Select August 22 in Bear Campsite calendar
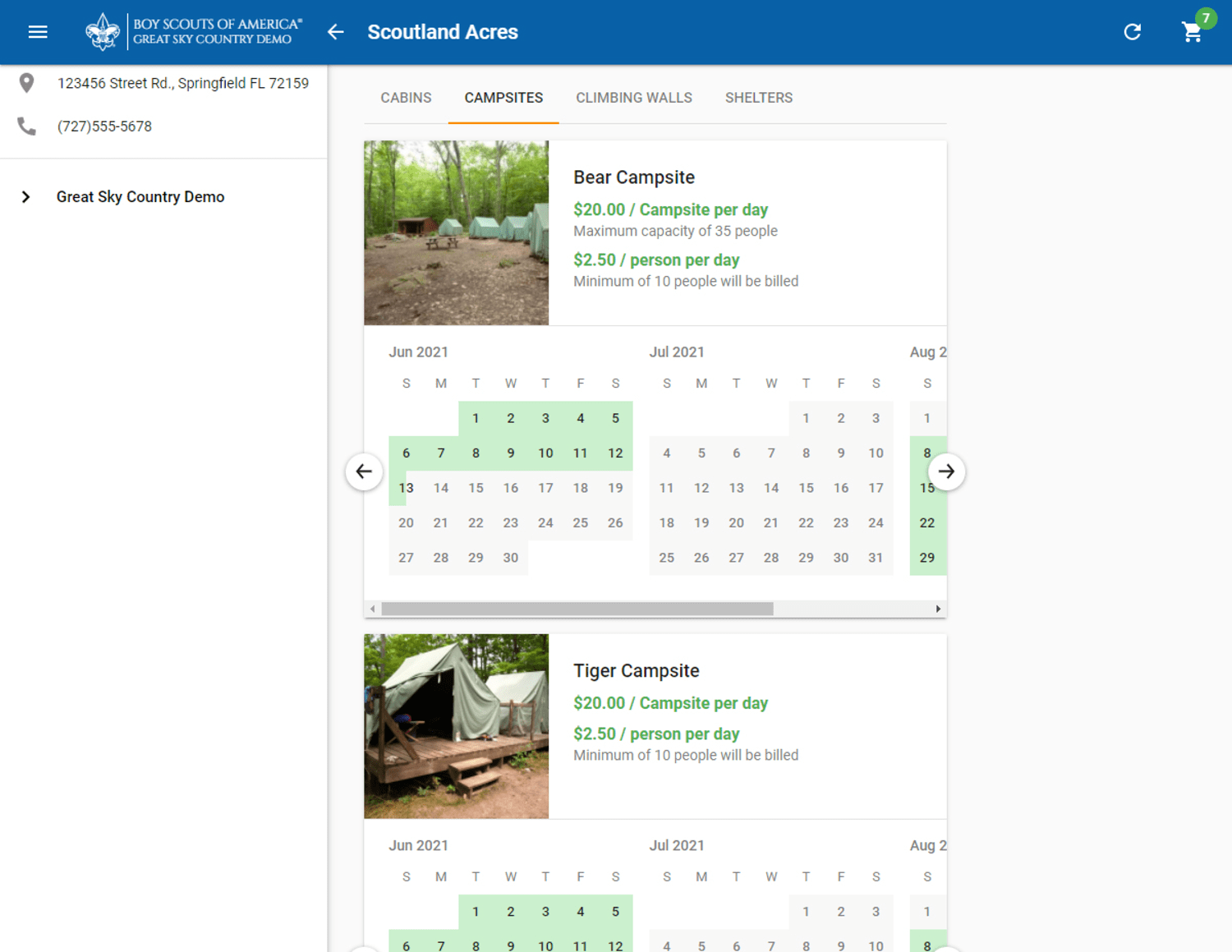The height and width of the screenshot is (952, 1232). [927, 523]
